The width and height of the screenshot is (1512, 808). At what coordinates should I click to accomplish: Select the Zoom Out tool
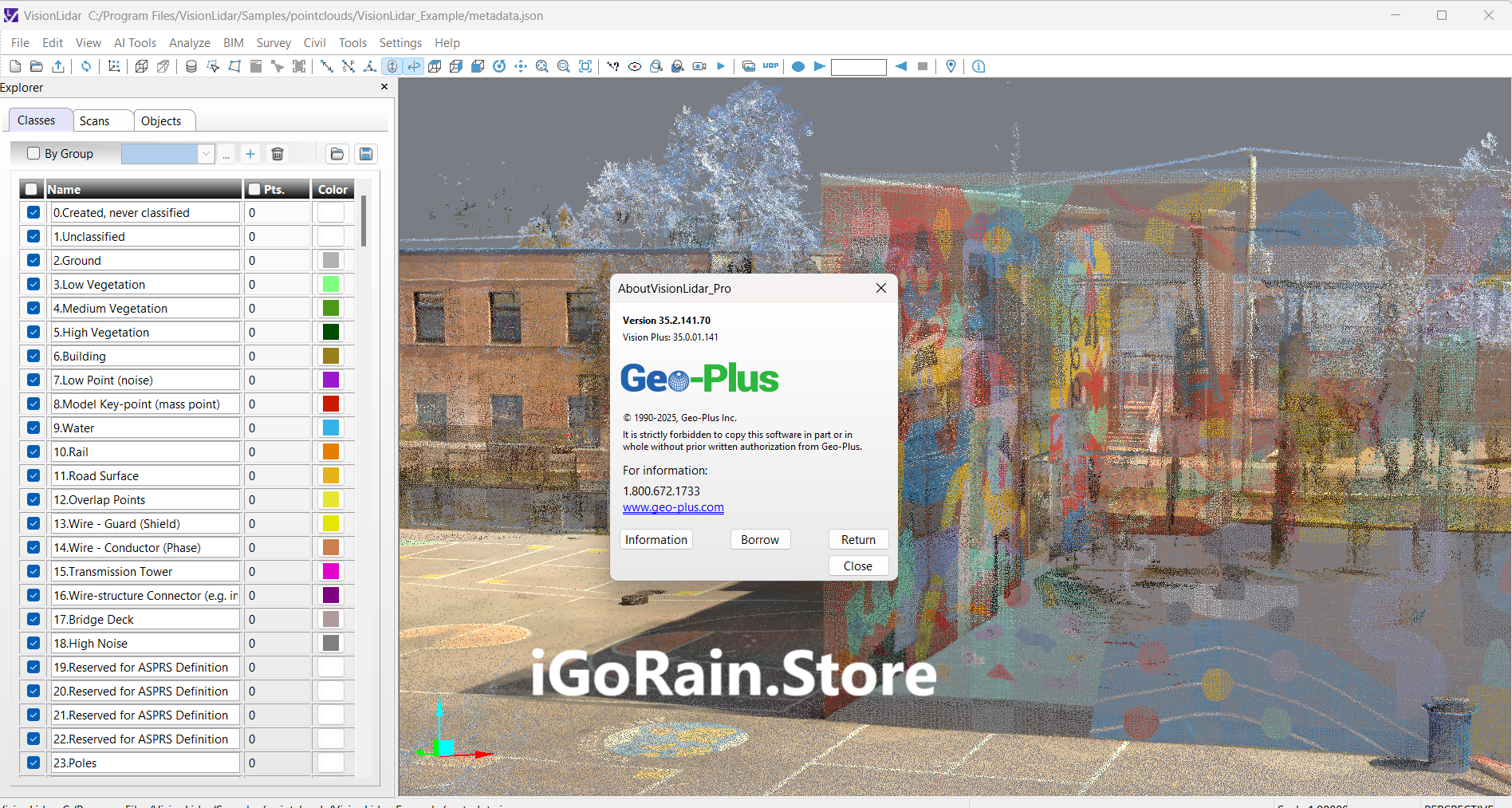(x=563, y=66)
